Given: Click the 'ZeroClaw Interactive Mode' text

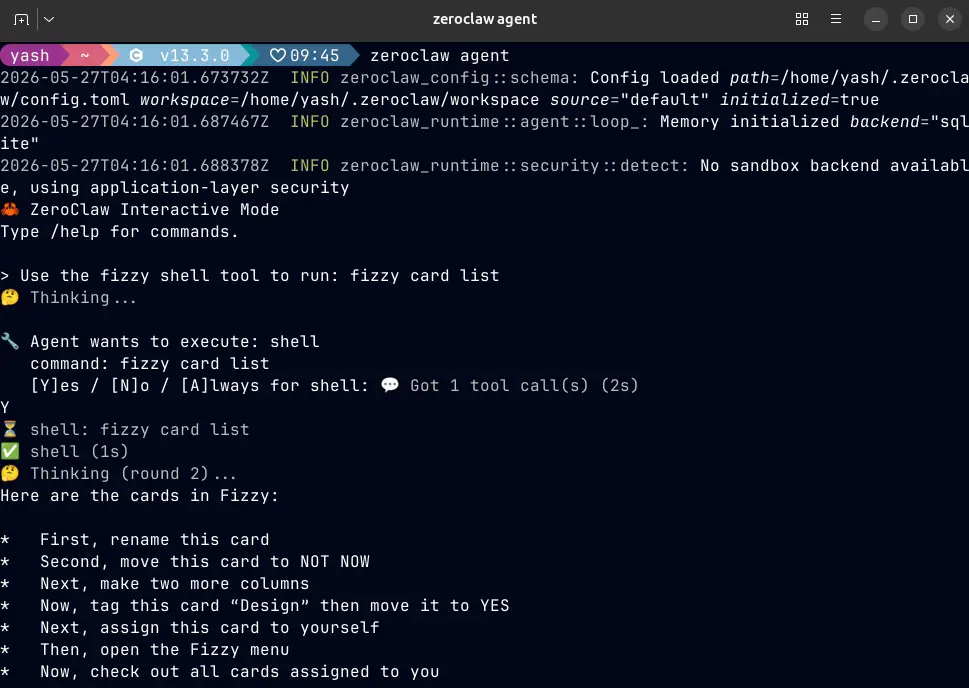Looking at the screenshot, I should (154, 210).
